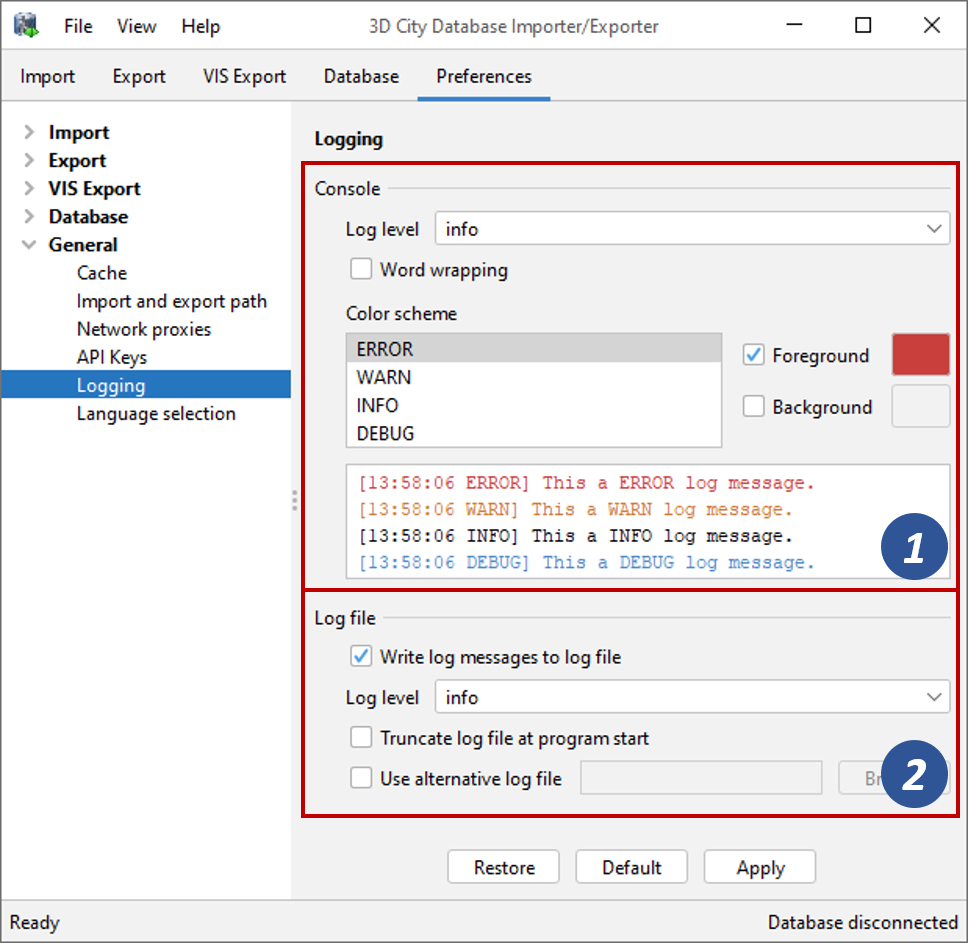Enable Truncate log file at program start
The width and height of the screenshot is (968, 943).
coord(361,737)
